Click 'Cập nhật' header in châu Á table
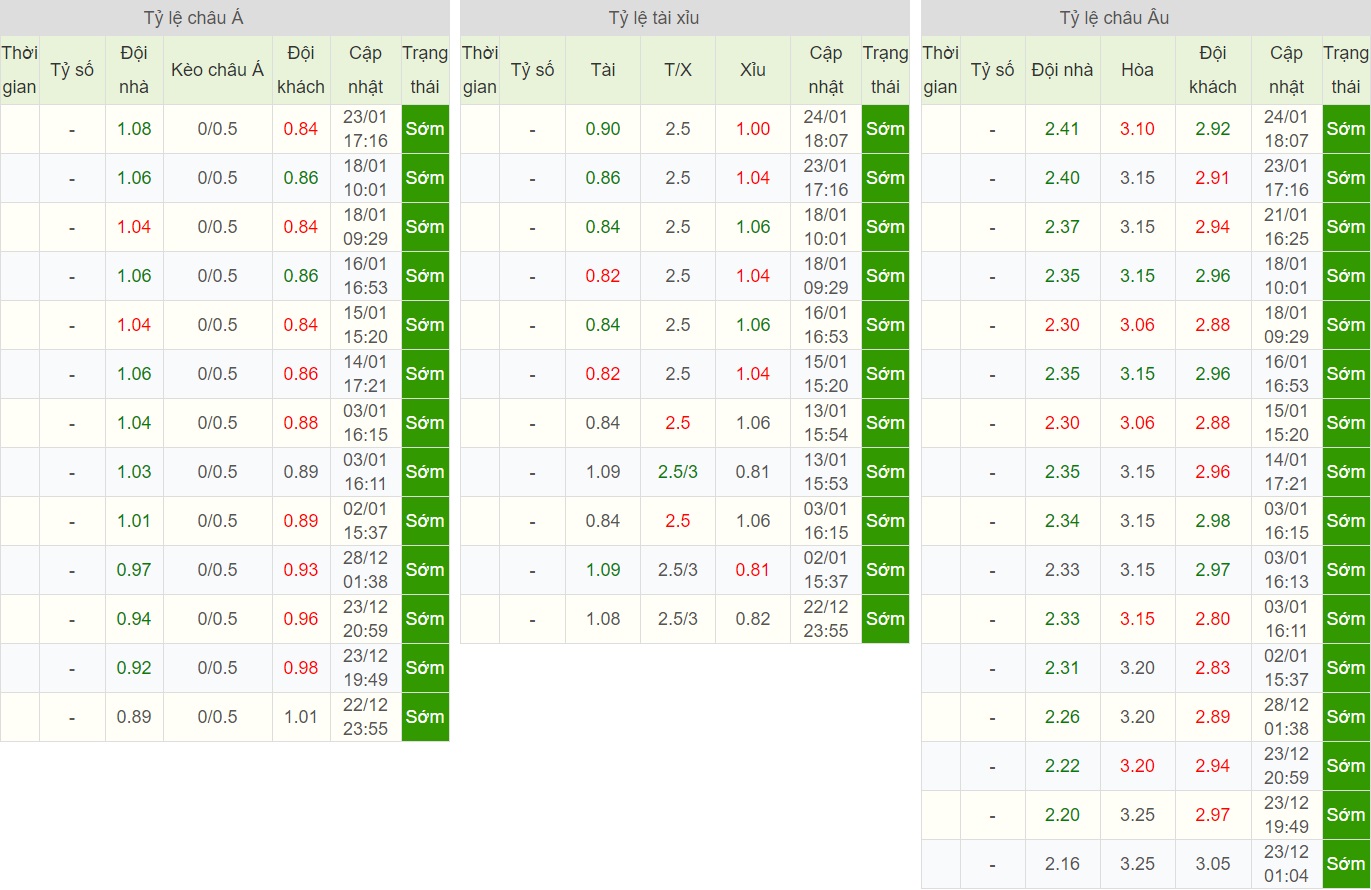The height and width of the screenshot is (890, 1371). pyautogui.click(x=366, y=70)
